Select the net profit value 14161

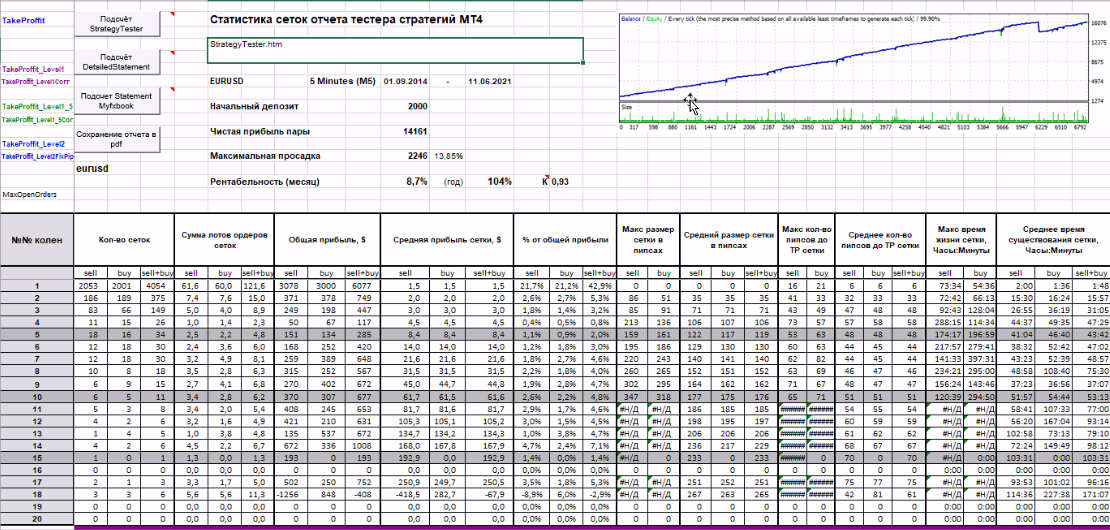coord(415,131)
